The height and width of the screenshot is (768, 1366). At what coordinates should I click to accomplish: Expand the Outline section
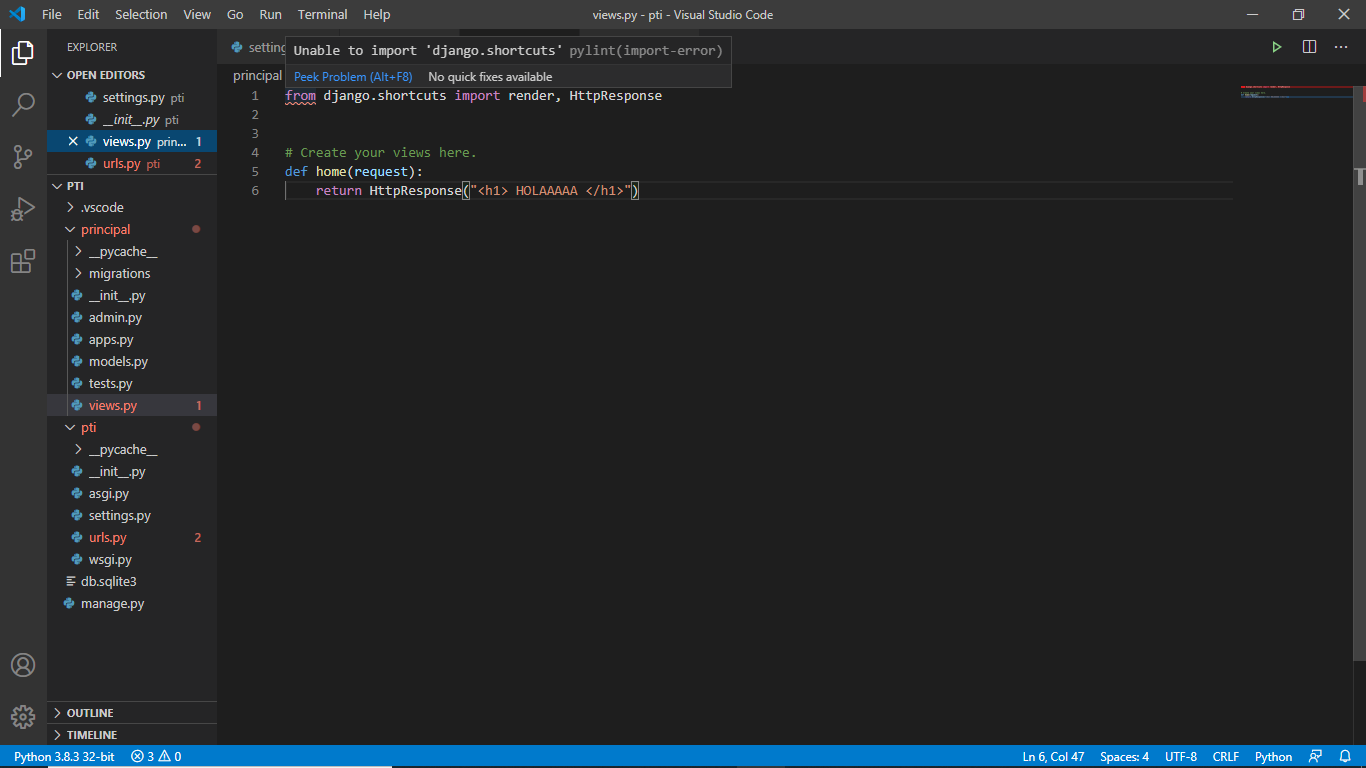point(132,713)
